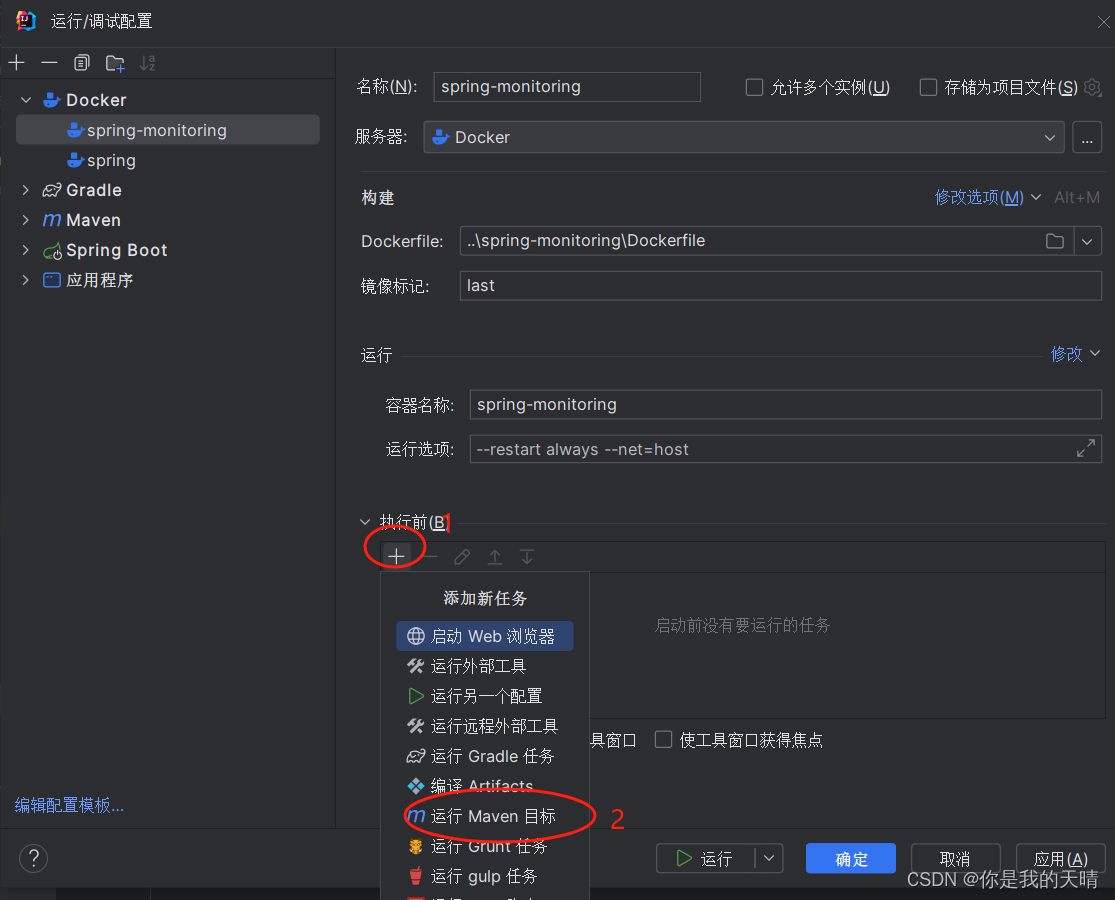Screen dimensions: 1115x900
Task: Expand the Gradle tree node
Action: [x=26, y=190]
